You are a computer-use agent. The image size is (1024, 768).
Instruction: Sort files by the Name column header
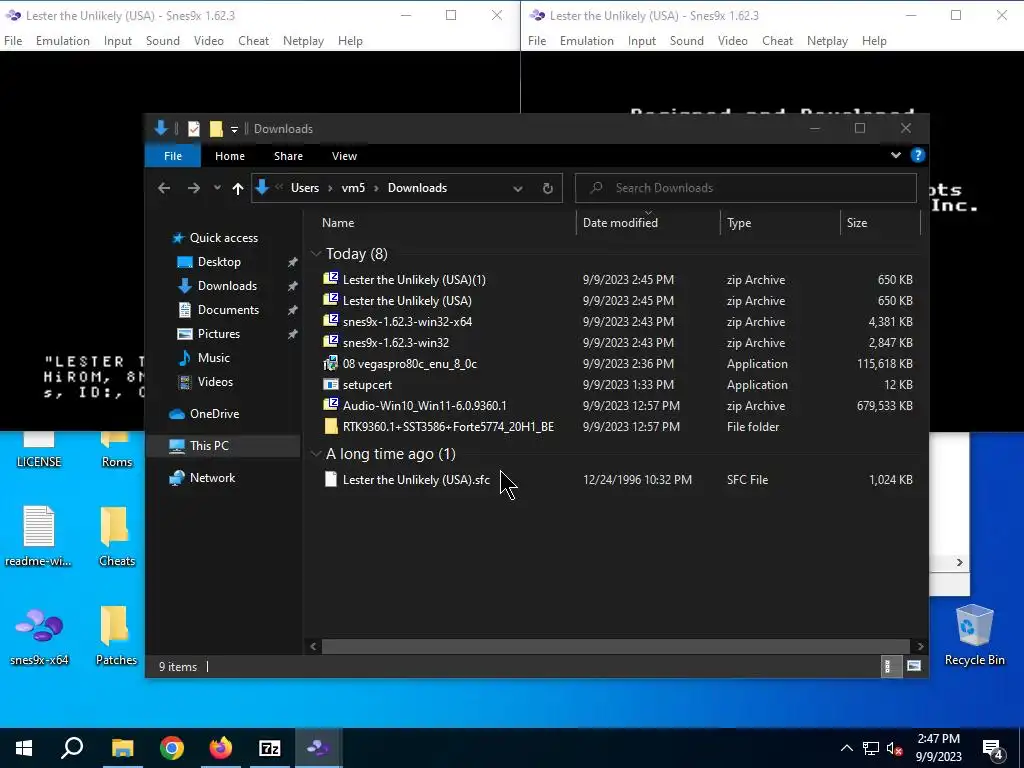338,223
